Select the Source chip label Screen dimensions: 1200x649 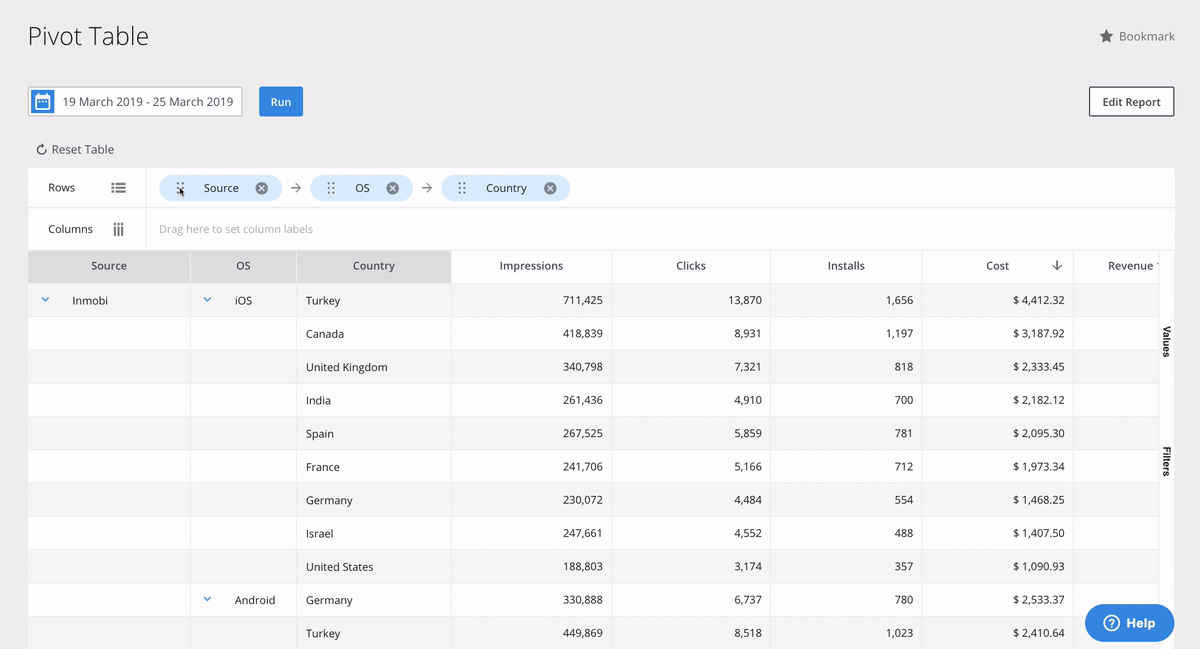click(221, 188)
